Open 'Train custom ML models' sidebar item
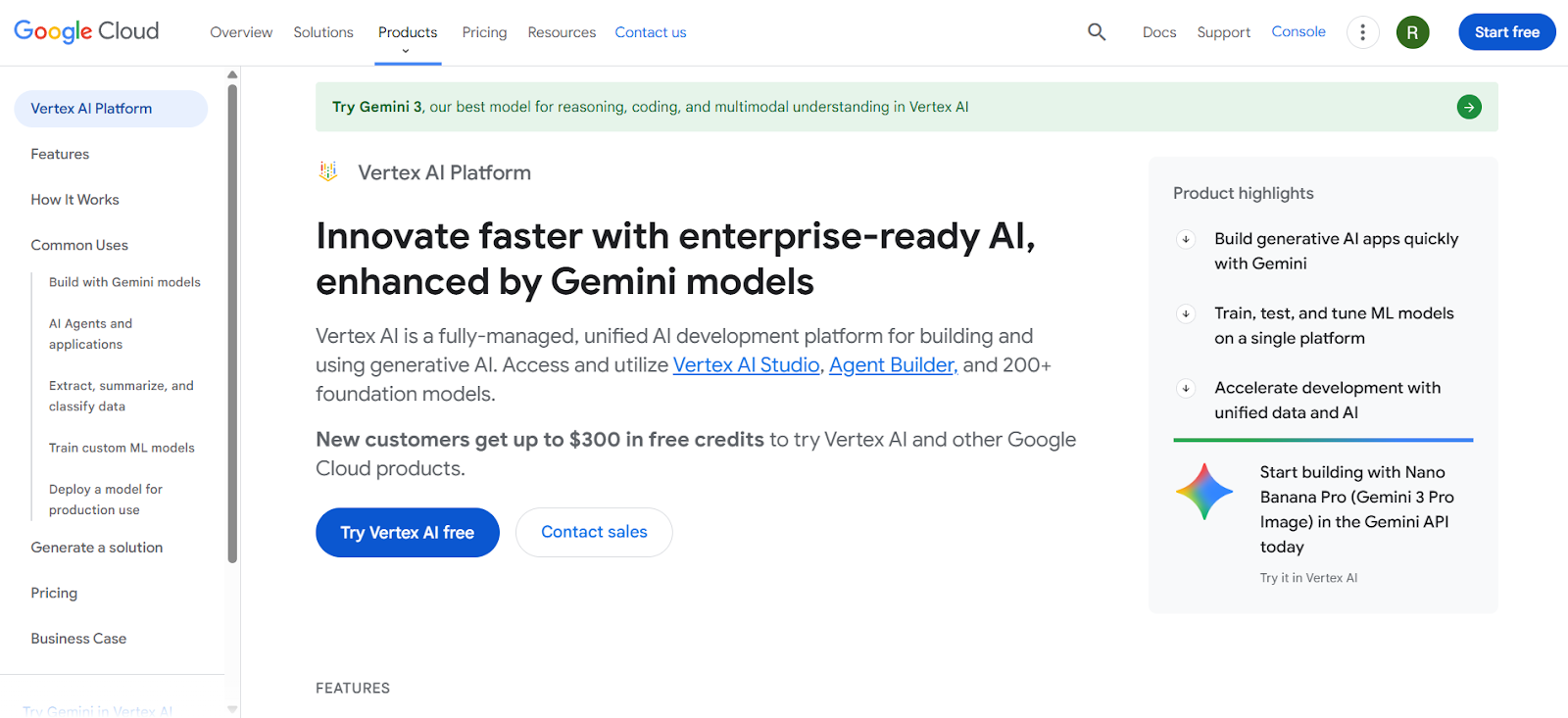 click(122, 448)
